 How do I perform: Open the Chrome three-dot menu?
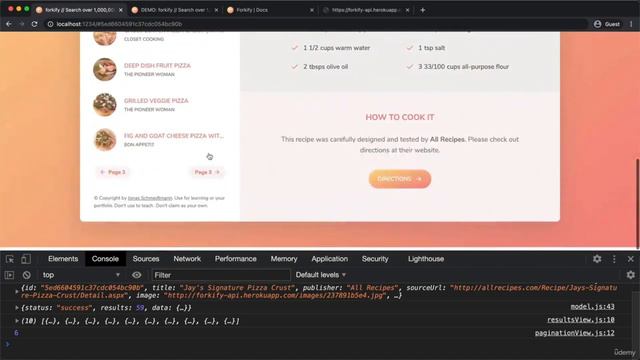[x=631, y=24]
